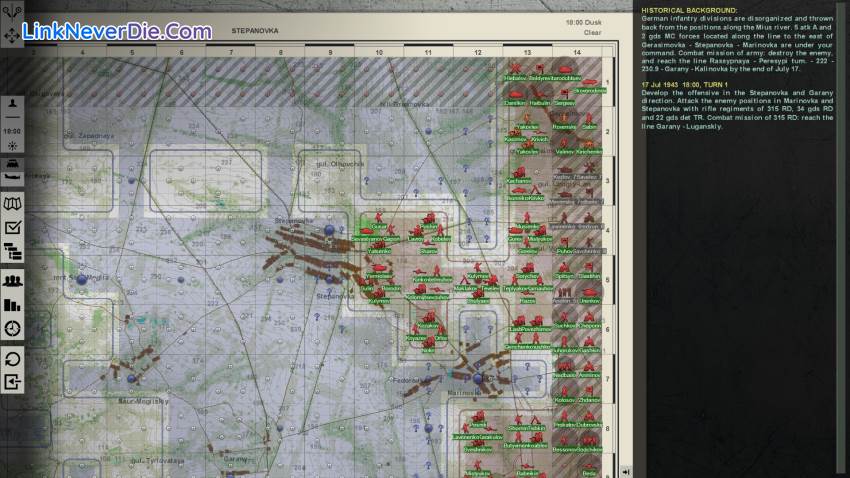This screenshot has width=850, height=478.
Task: Open the clock icon in sidebar
Action: pyautogui.click(x=12, y=328)
